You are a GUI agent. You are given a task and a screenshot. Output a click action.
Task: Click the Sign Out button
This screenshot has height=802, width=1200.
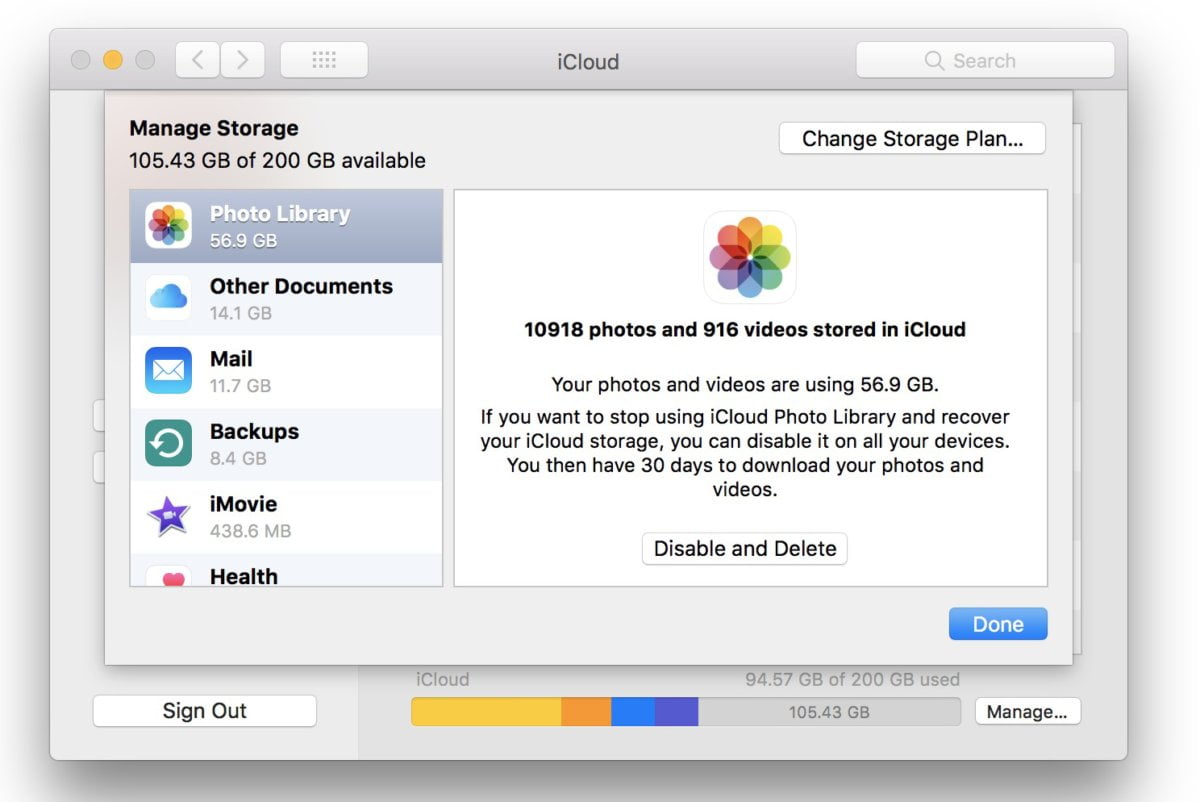tap(205, 711)
